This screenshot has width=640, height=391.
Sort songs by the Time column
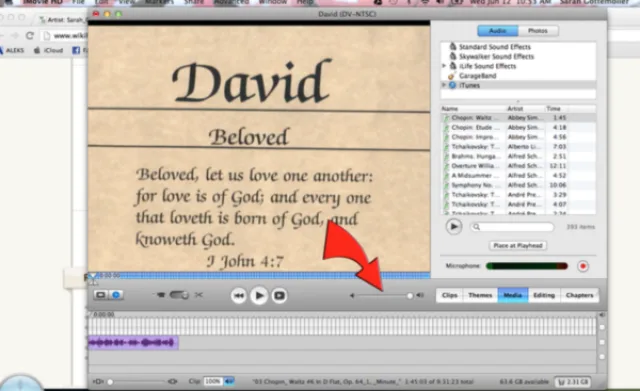coord(556,109)
